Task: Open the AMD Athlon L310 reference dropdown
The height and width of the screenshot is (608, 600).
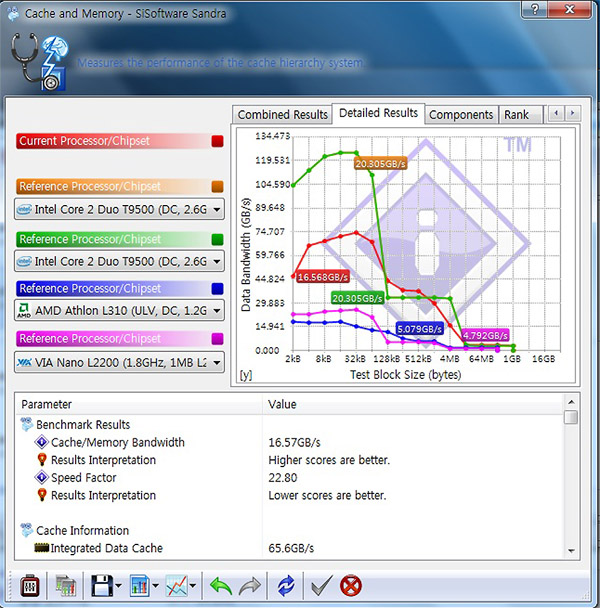Action: pyautogui.click(x=119, y=311)
